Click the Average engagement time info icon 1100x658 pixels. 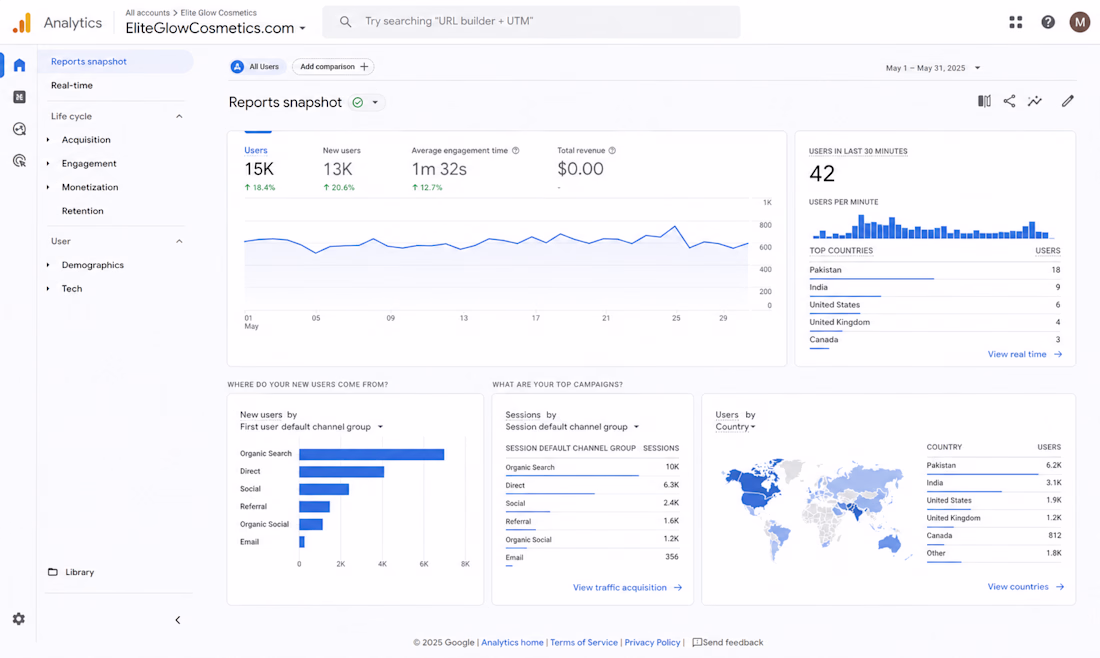516,151
